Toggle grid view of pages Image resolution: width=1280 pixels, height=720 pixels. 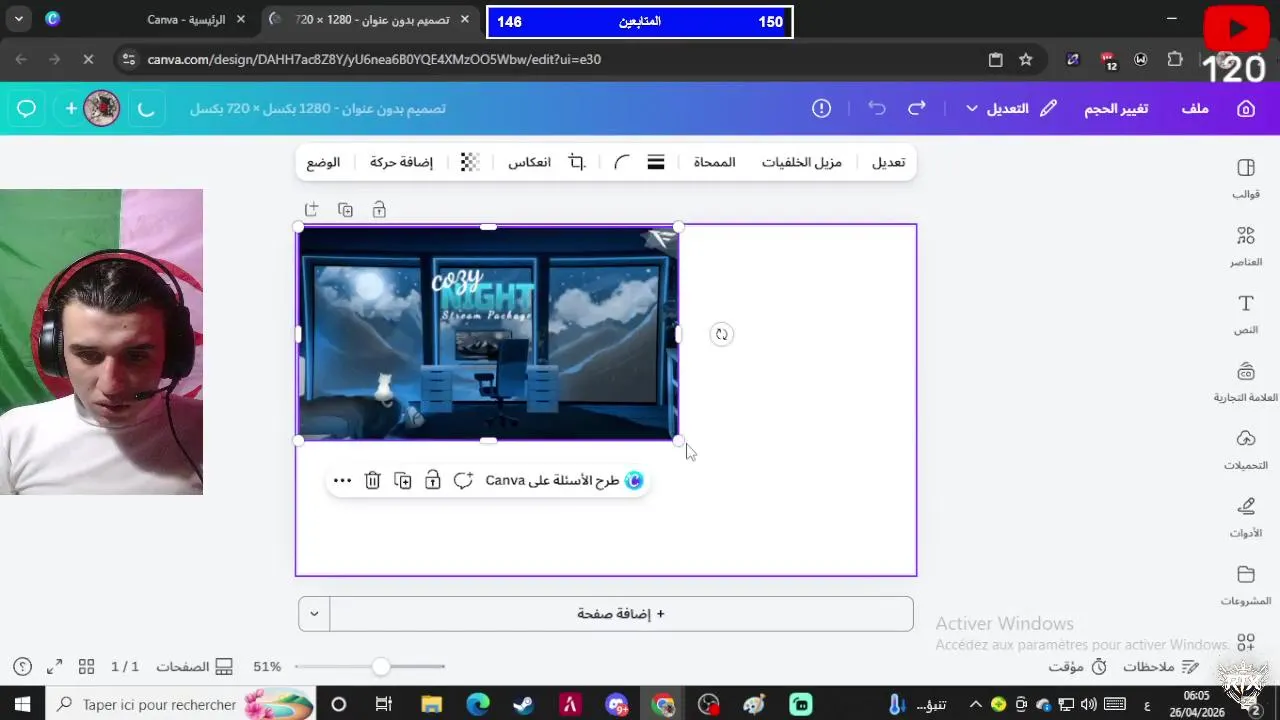point(86,666)
